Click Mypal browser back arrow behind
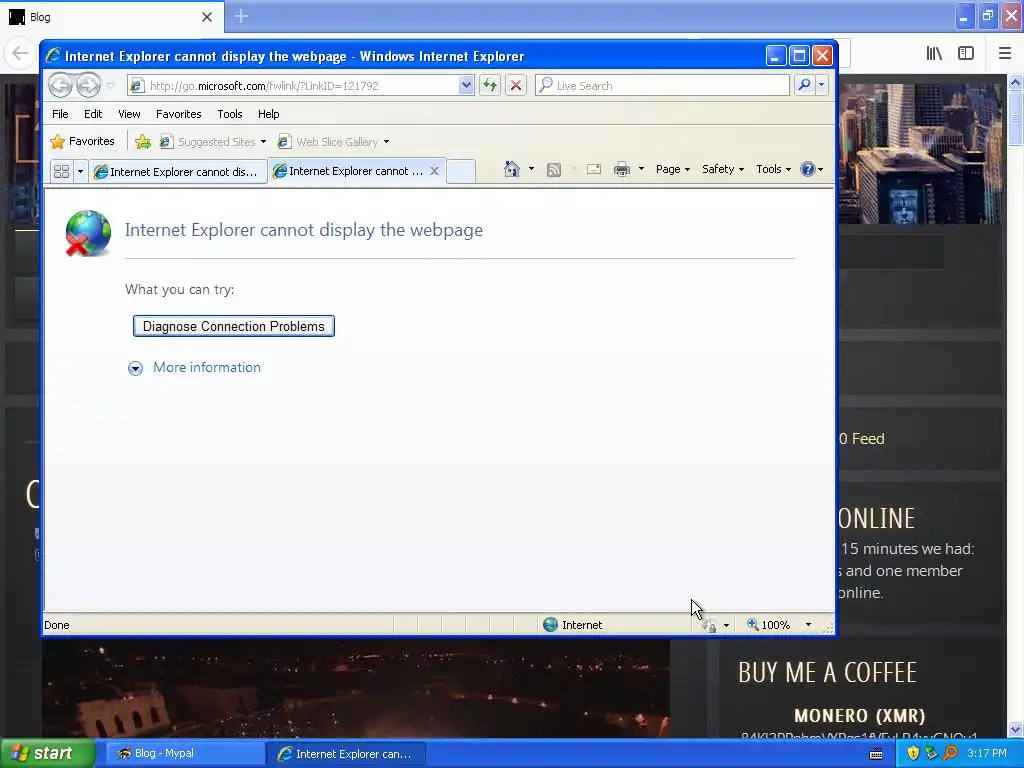 pyautogui.click(x=20, y=53)
